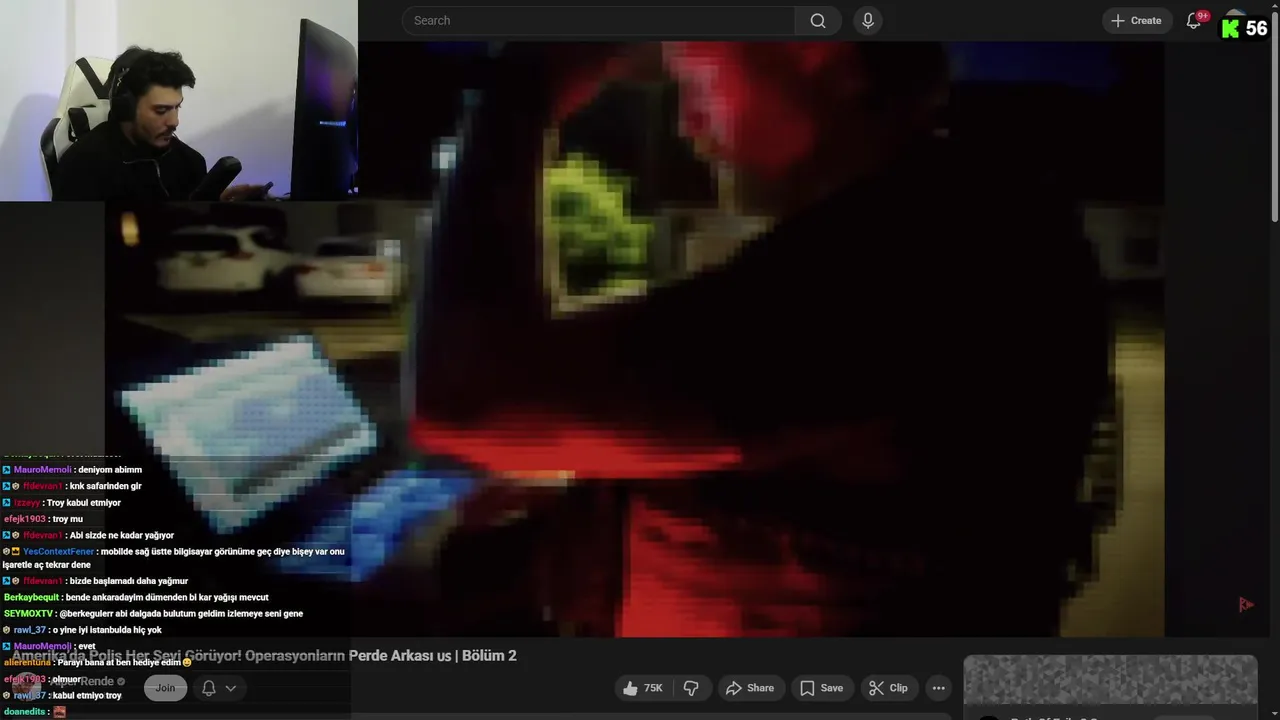Click the green Kick logo viewer counter
The image size is (1280, 720).
coord(1245,28)
